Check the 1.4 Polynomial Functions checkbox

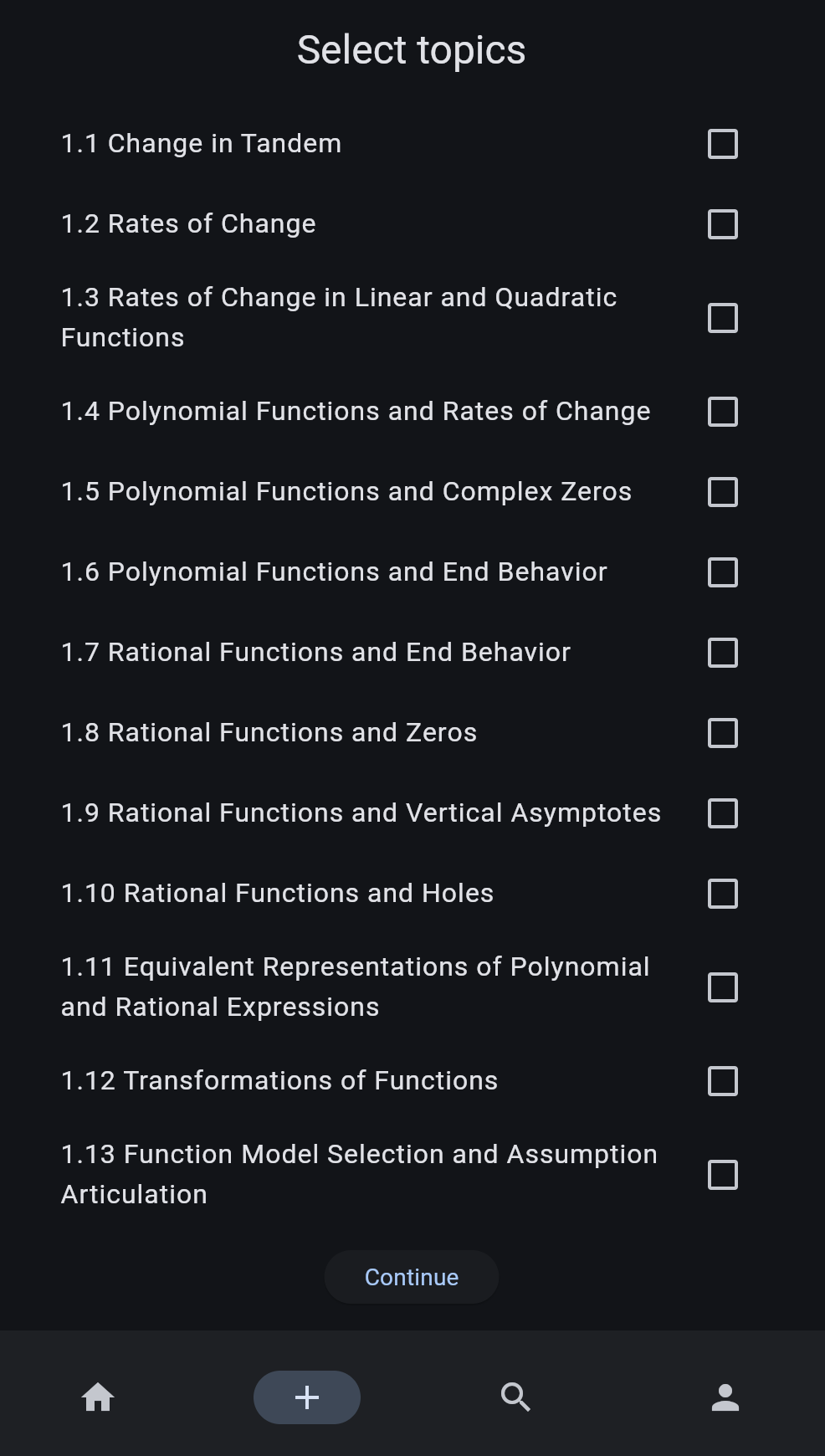722,412
